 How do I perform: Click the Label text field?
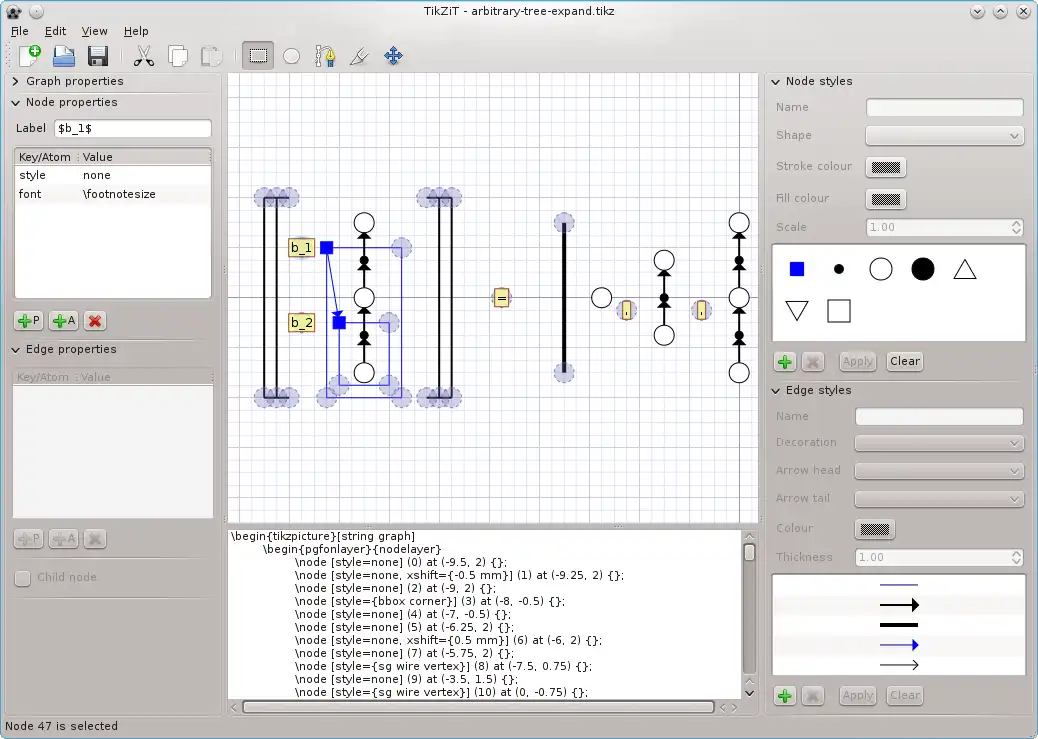(x=132, y=129)
